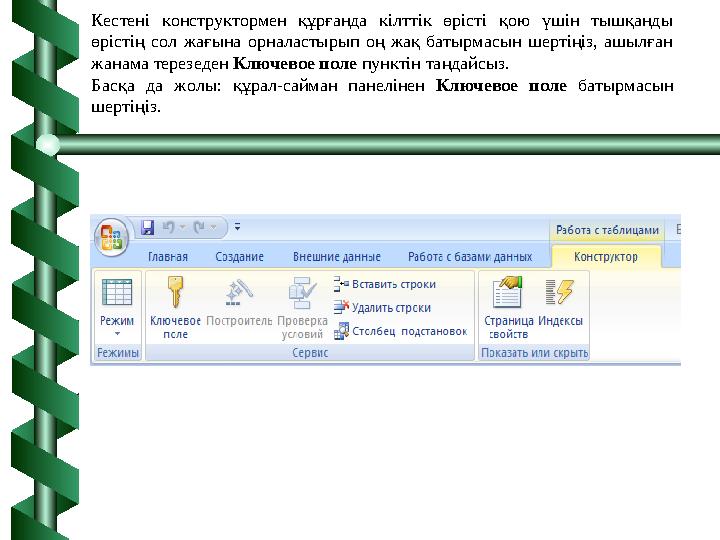This screenshot has height=540, width=720.
Task: Click the Работа с таблицами contextual header
Action: point(607,230)
